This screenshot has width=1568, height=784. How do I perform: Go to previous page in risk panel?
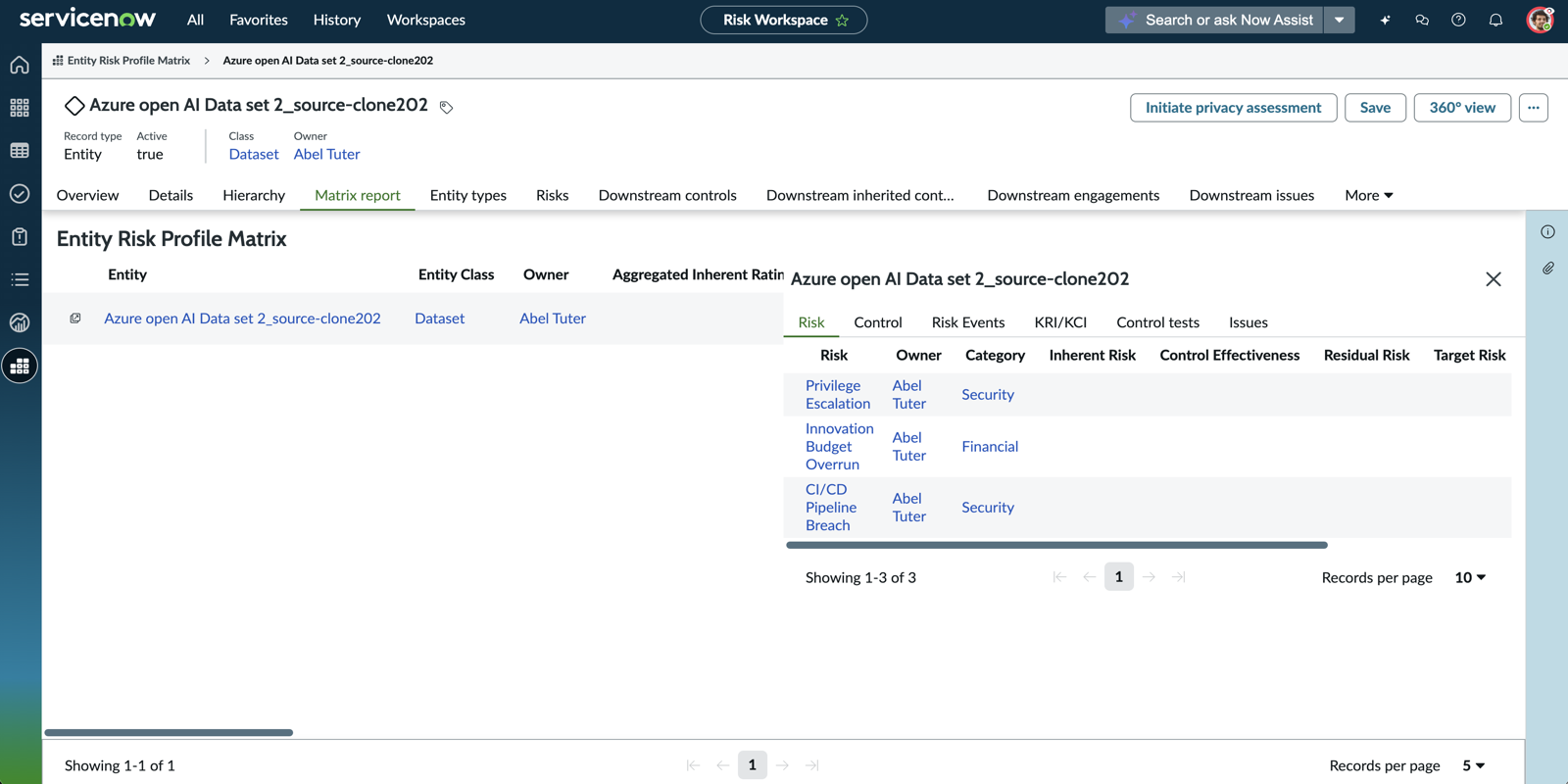coord(1089,577)
